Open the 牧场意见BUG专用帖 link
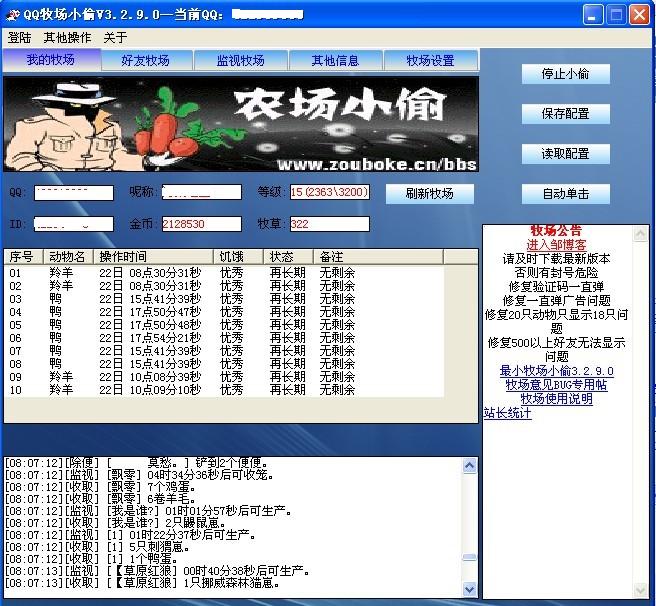This screenshot has width=656, height=606. pyautogui.click(x=556, y=385)
